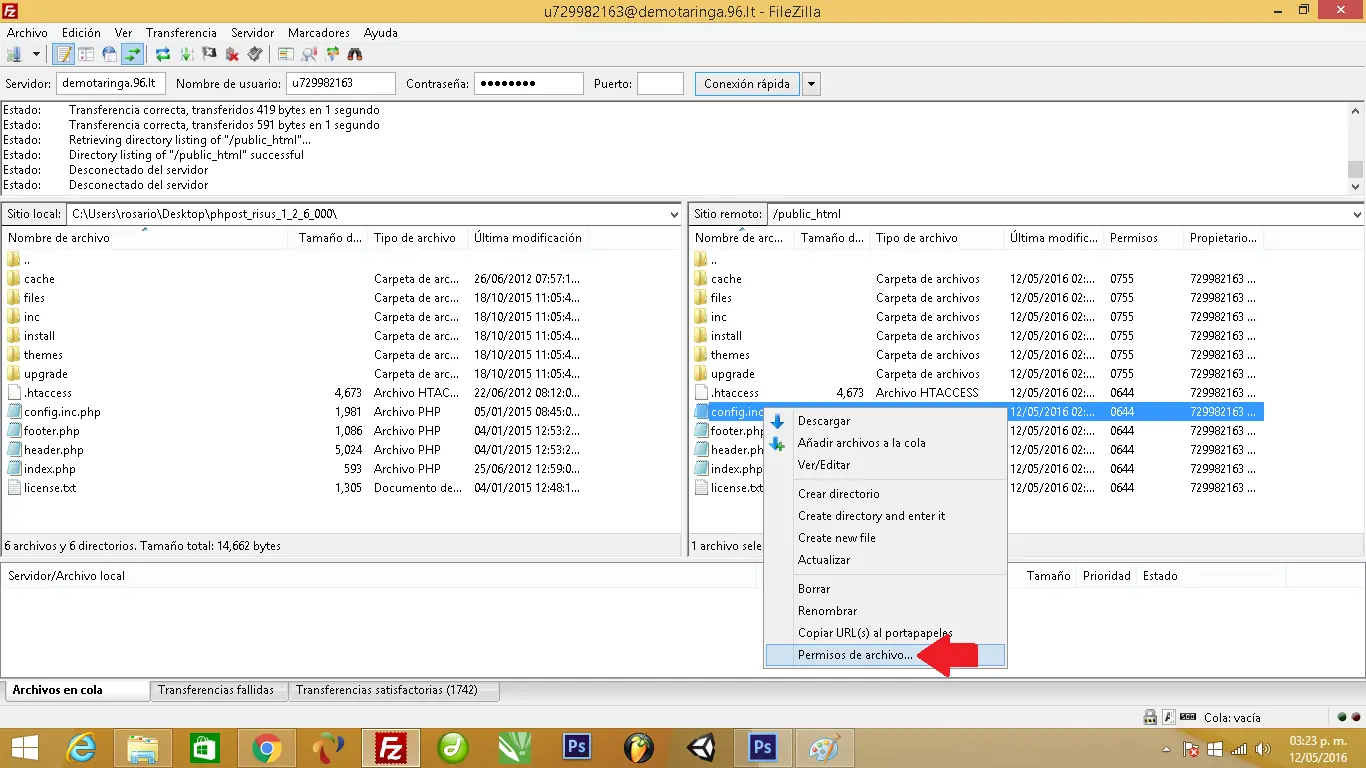Choose Create directory and enter it
The height and width of the screenshot is (768, 1366).
(x=871, y=516)
